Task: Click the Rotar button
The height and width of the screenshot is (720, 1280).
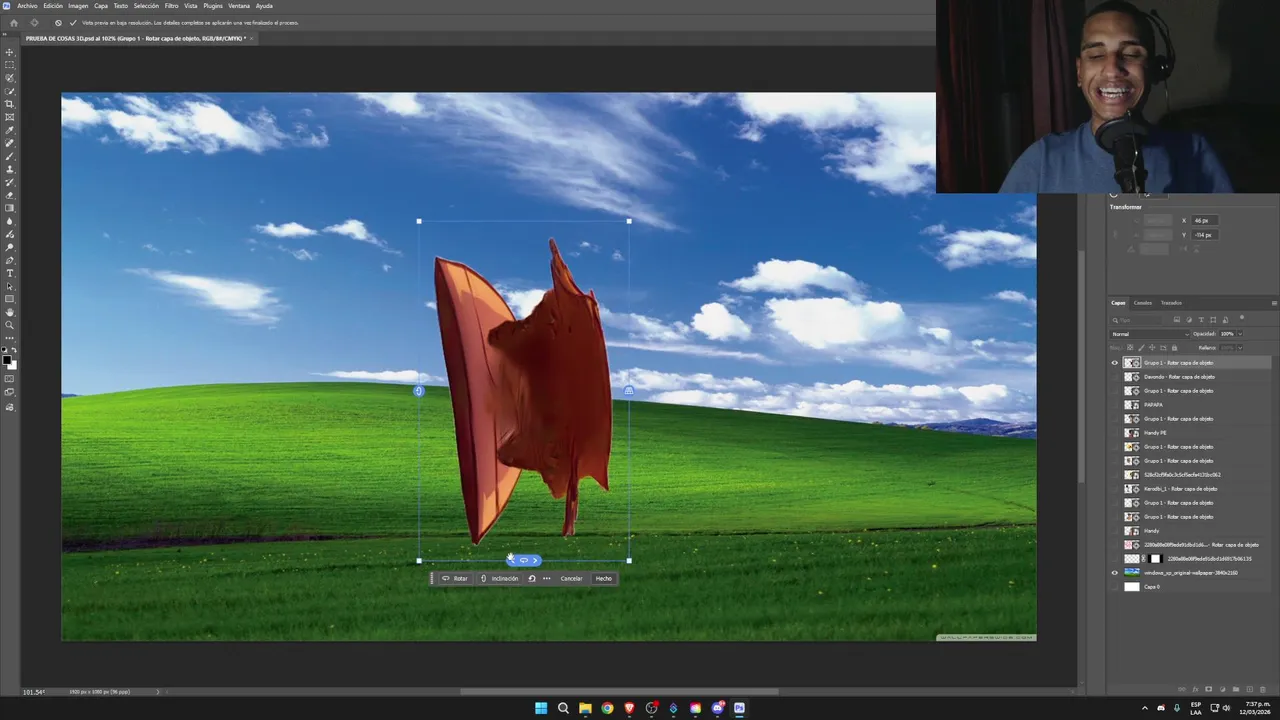Action: tap(455, 578)
